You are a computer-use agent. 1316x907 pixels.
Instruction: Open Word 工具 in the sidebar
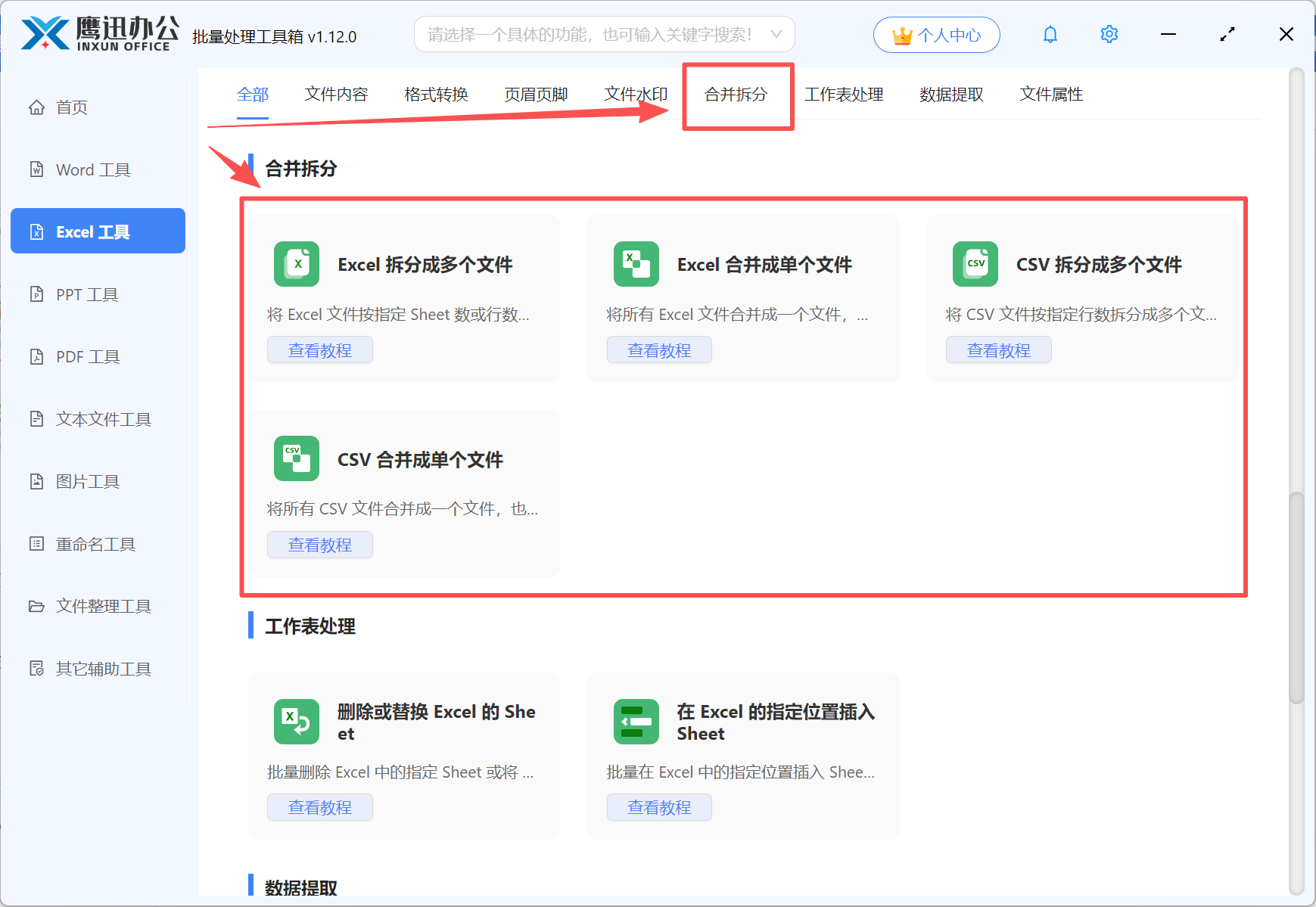(92, 170)
